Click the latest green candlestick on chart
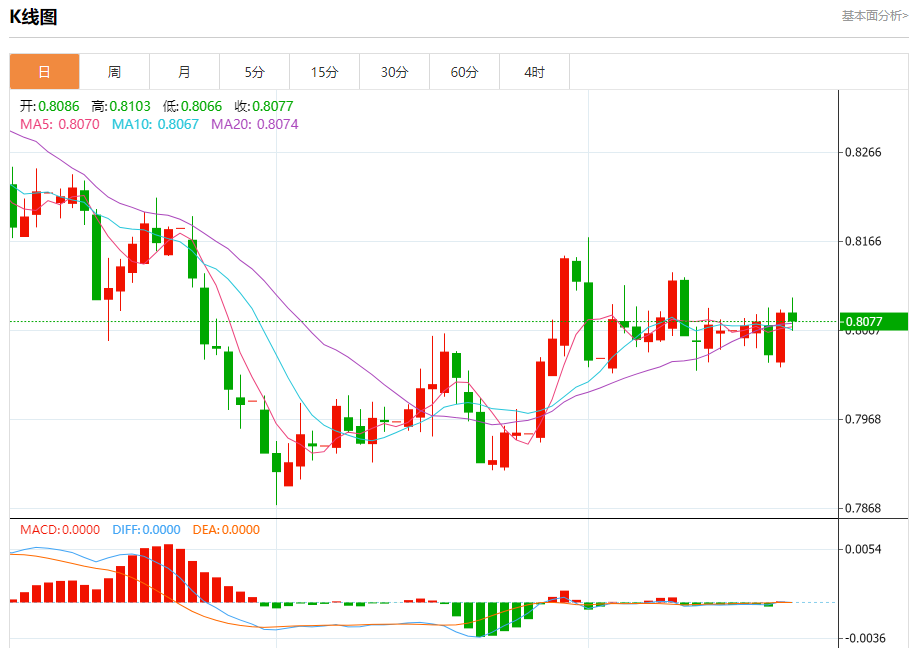 792,317
